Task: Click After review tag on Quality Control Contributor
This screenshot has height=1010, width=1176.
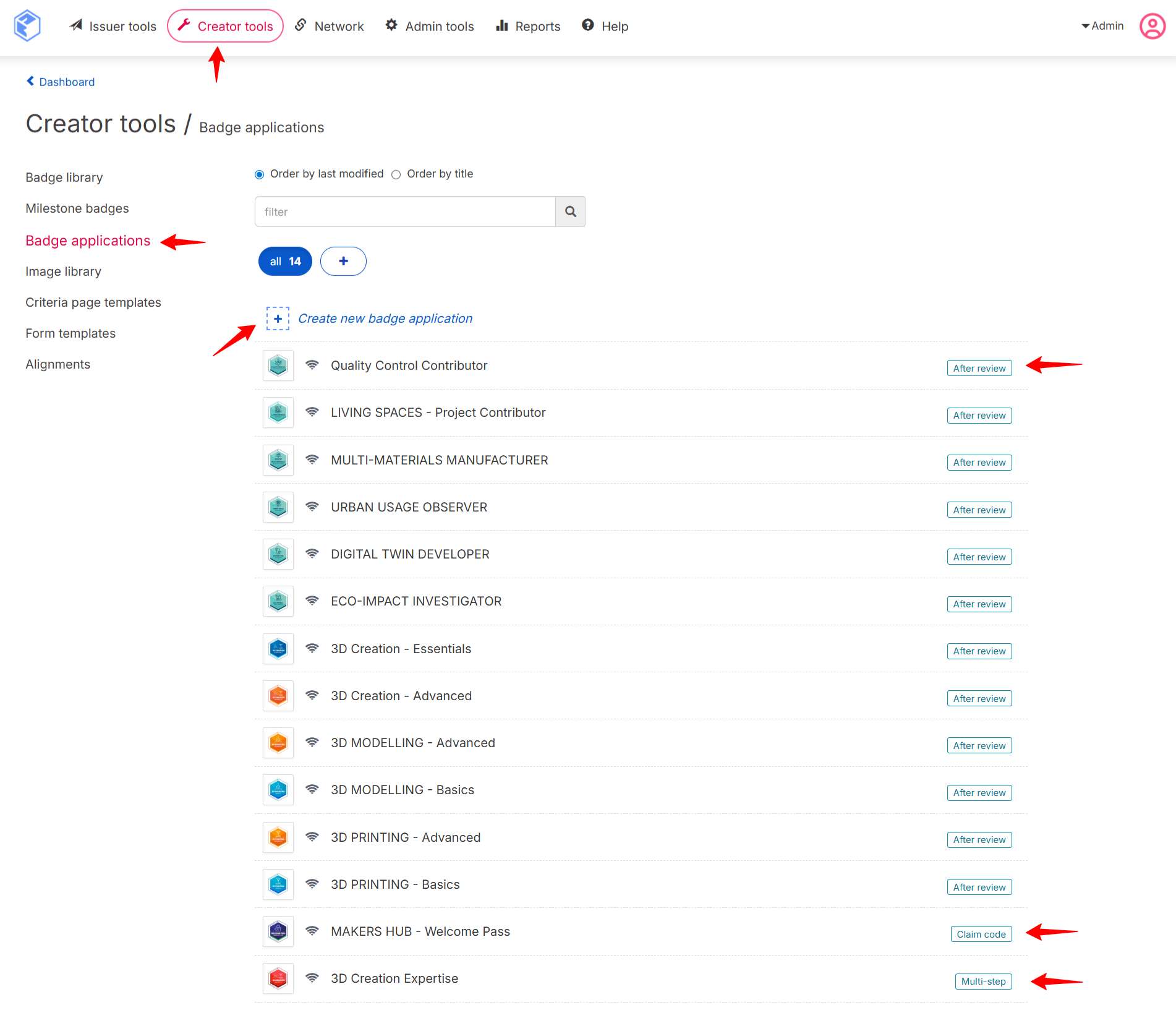Action: point(979,368)
